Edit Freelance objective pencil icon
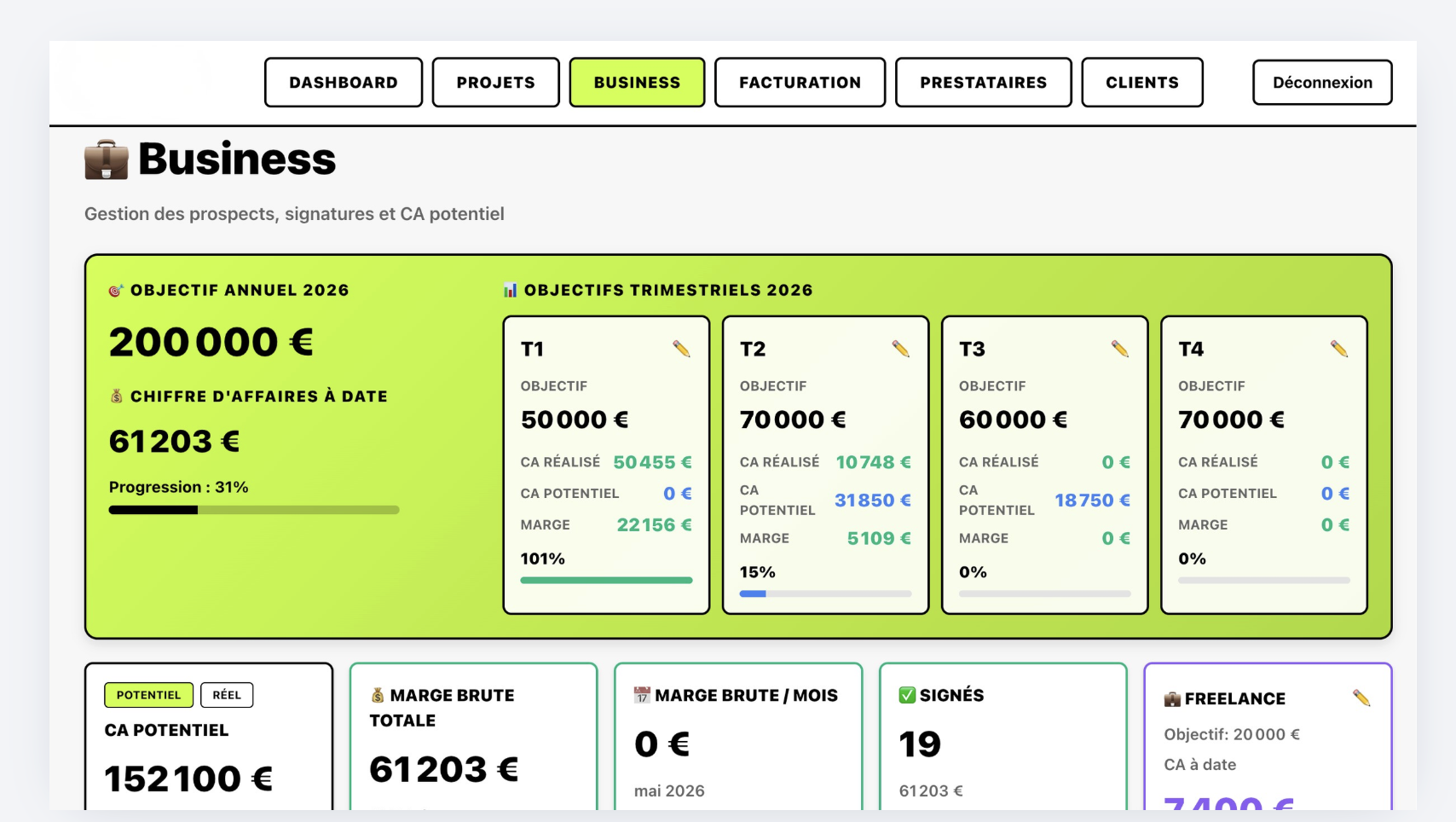The width and height of the screenshot is (1456, 822). click(x=1361, y=698)
